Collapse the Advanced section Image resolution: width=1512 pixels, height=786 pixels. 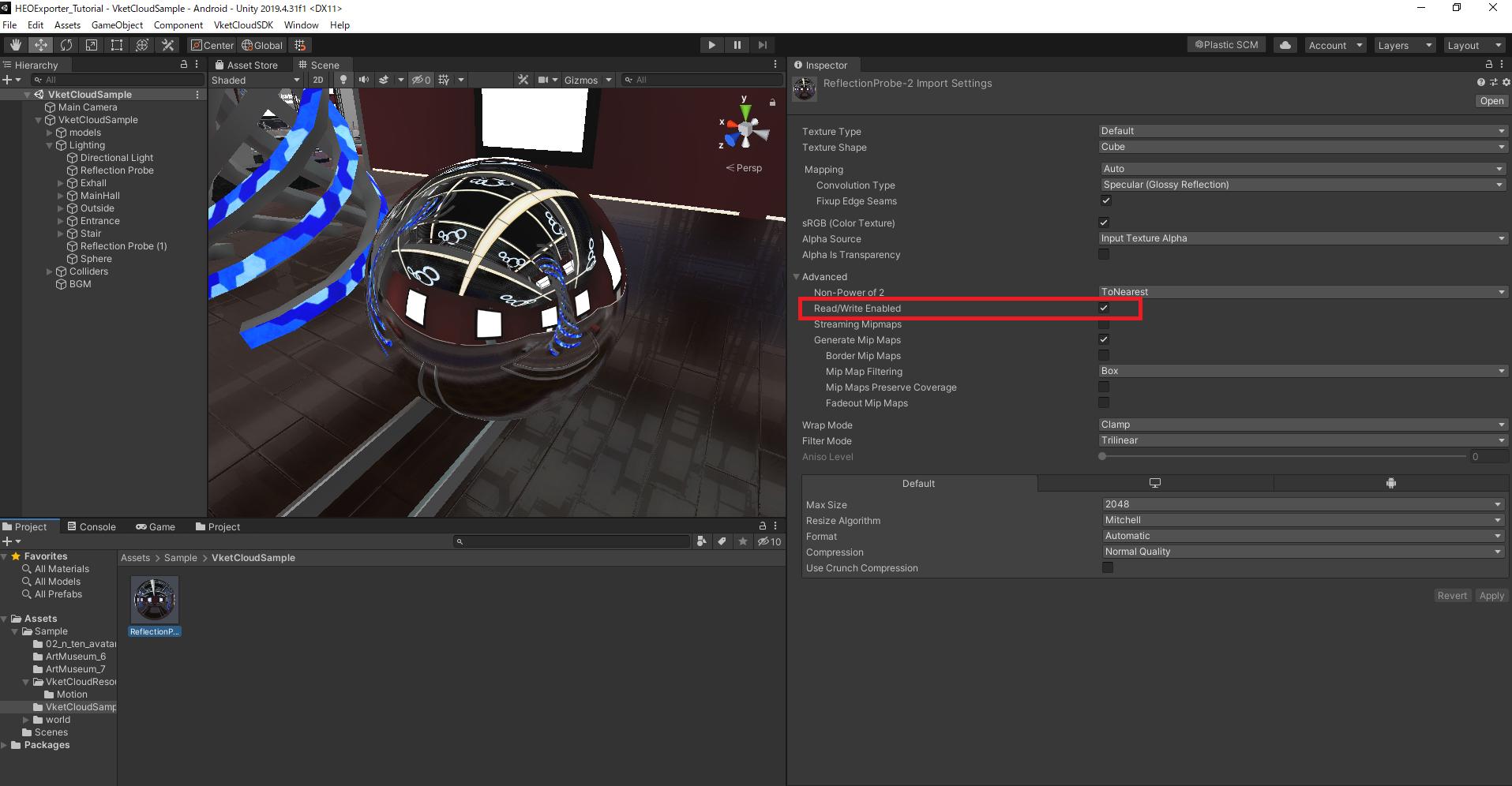coord(797,276)
